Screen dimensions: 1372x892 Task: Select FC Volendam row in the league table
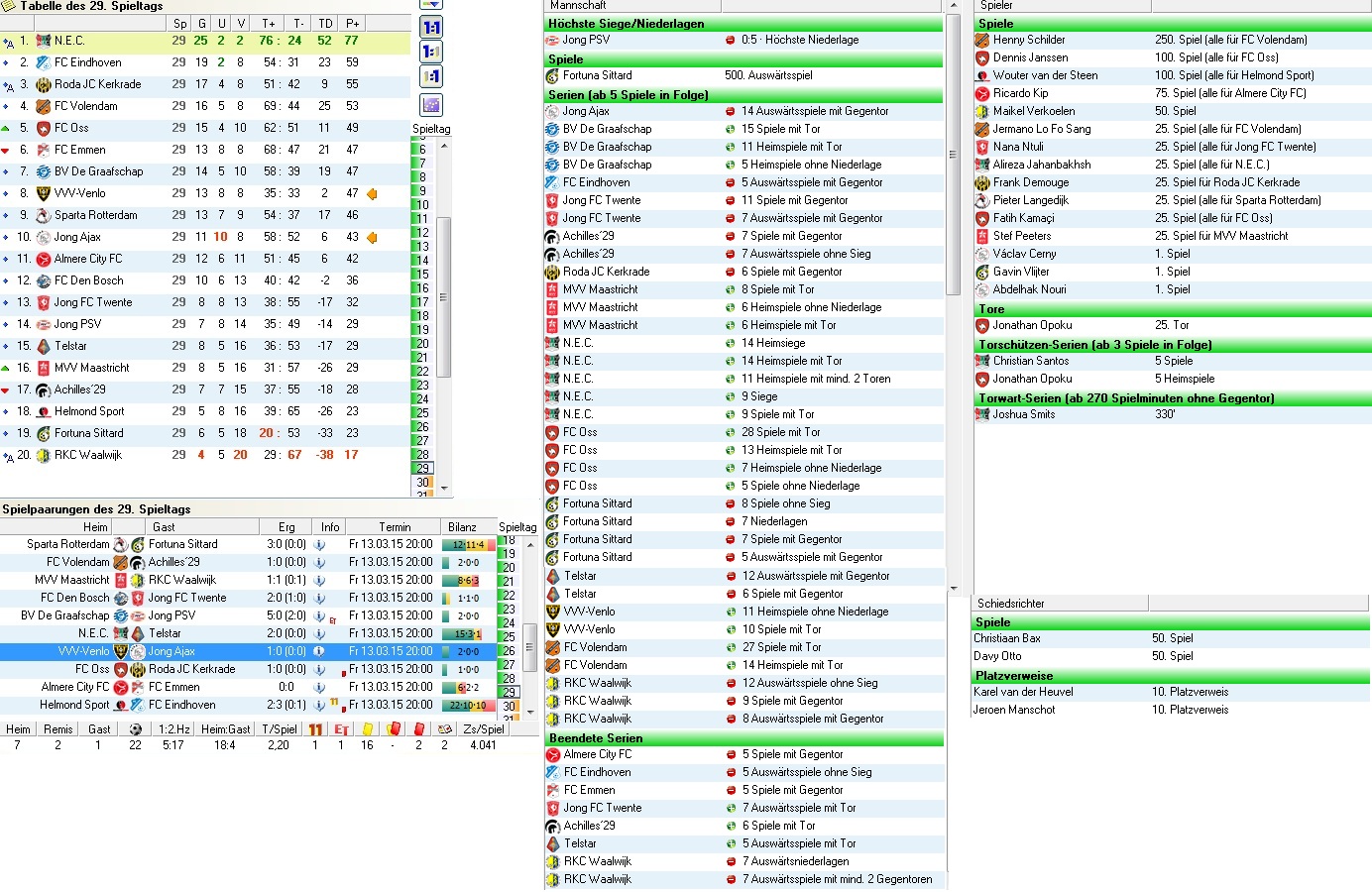pos(205,106)
